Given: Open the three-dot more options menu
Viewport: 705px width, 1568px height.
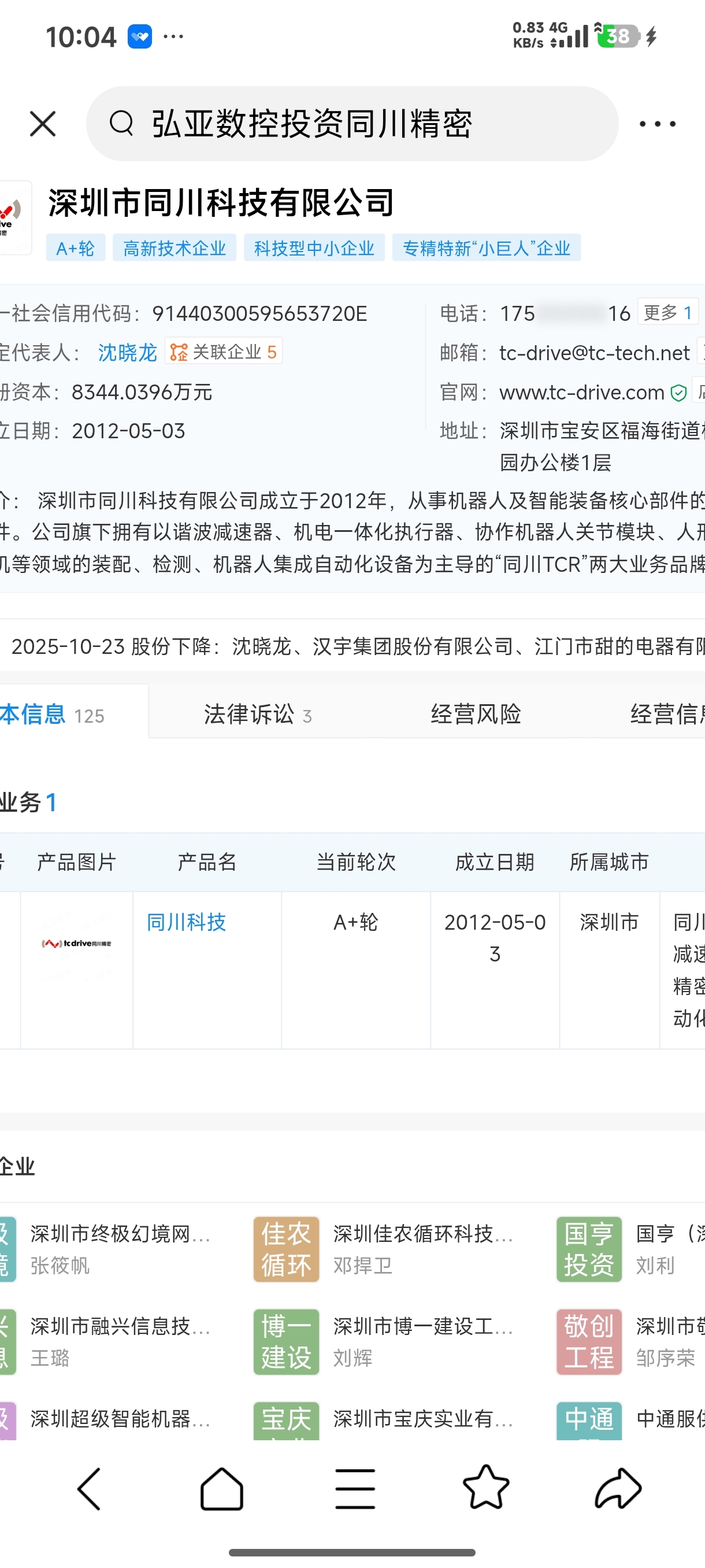Looking at the screenshot, I should pos(658,124).
